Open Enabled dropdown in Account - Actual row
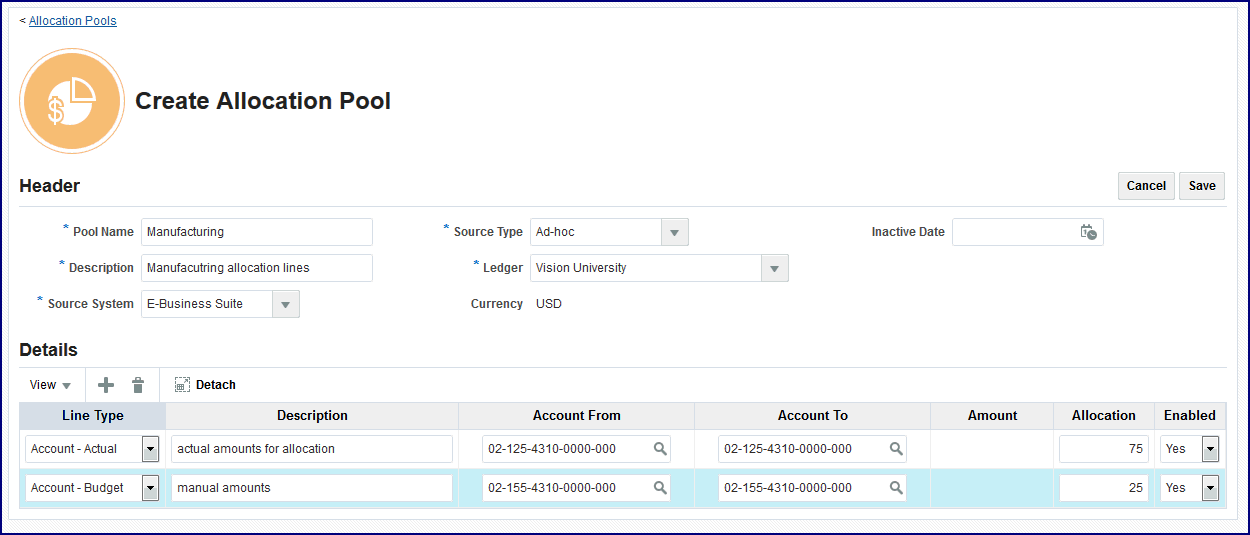 pyautogui.click(x=1210, y=449)
